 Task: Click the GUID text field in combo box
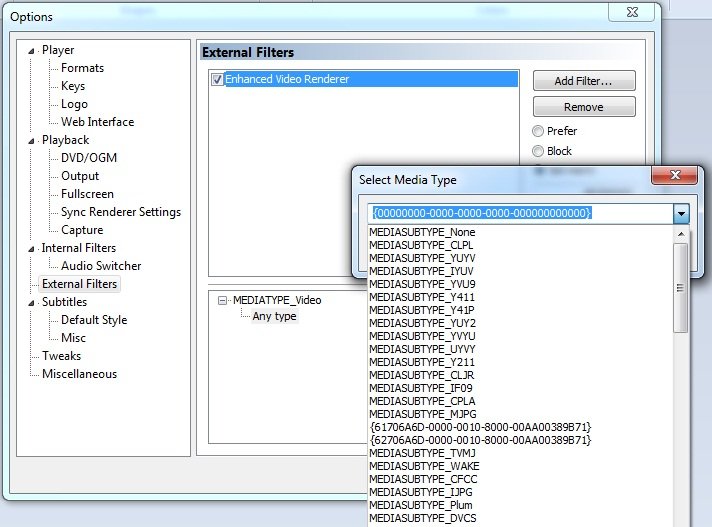521,213
